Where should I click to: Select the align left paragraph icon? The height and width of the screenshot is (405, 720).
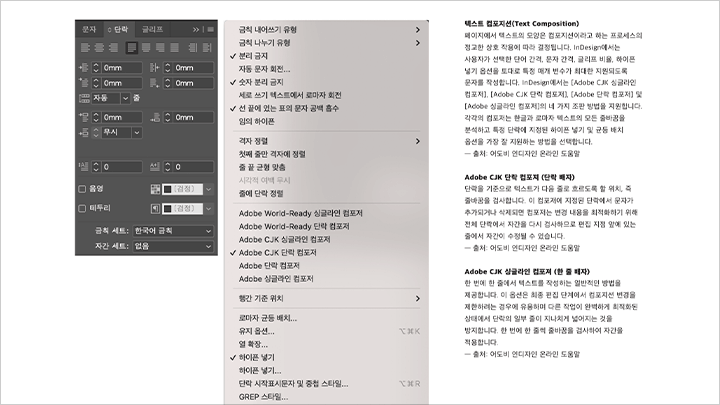pyautogui.click(x=85, y=47)
